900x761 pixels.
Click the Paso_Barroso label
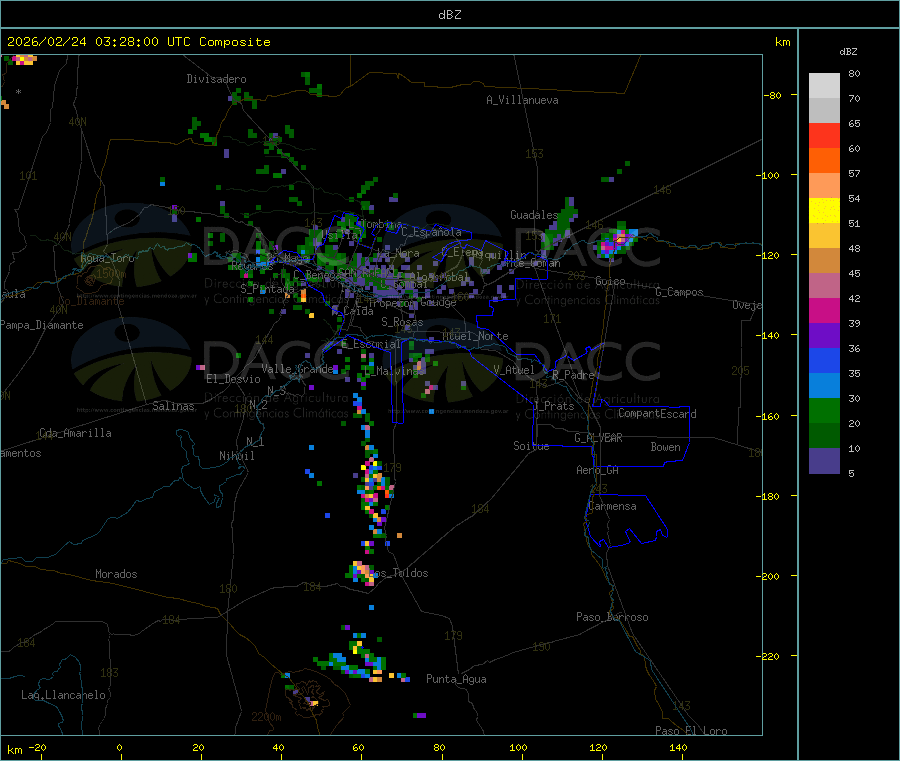pyautogui.click(x=612, y=617)
